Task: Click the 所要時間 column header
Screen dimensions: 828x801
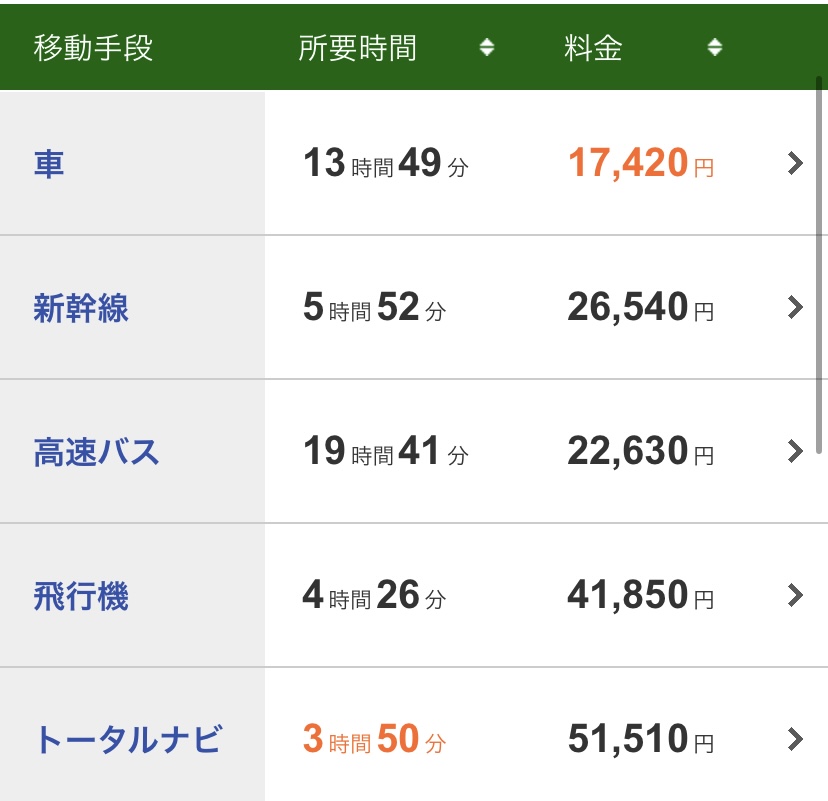Action: tap(357, 48)
